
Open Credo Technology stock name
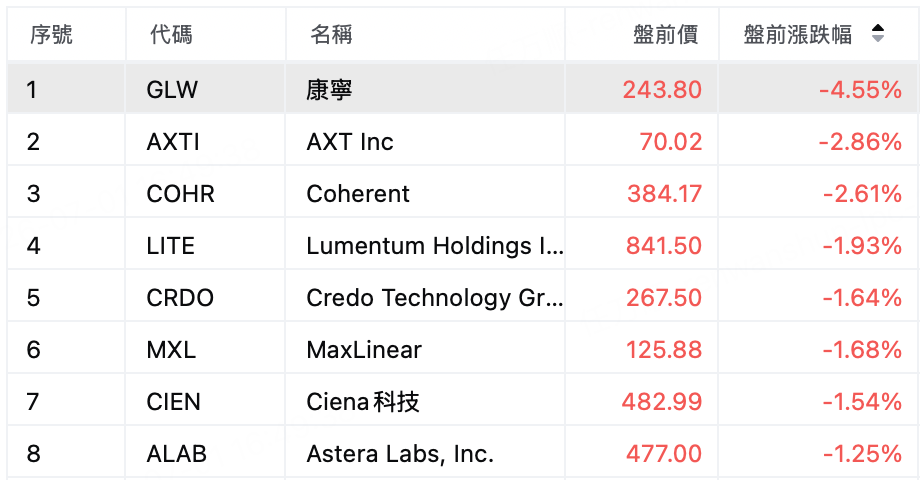click(435, 298)
